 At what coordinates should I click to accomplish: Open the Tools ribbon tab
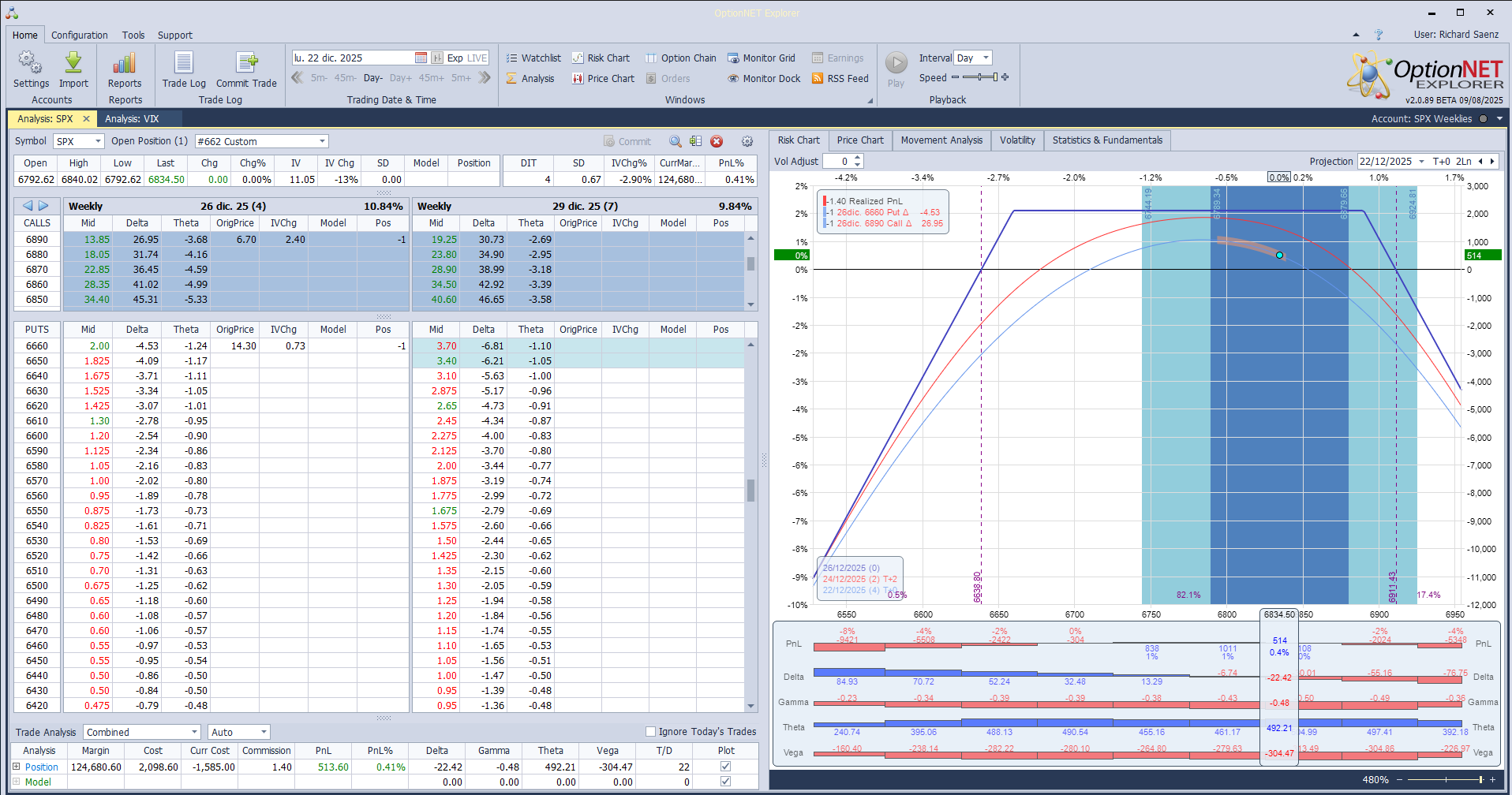[x=133, y=35]
